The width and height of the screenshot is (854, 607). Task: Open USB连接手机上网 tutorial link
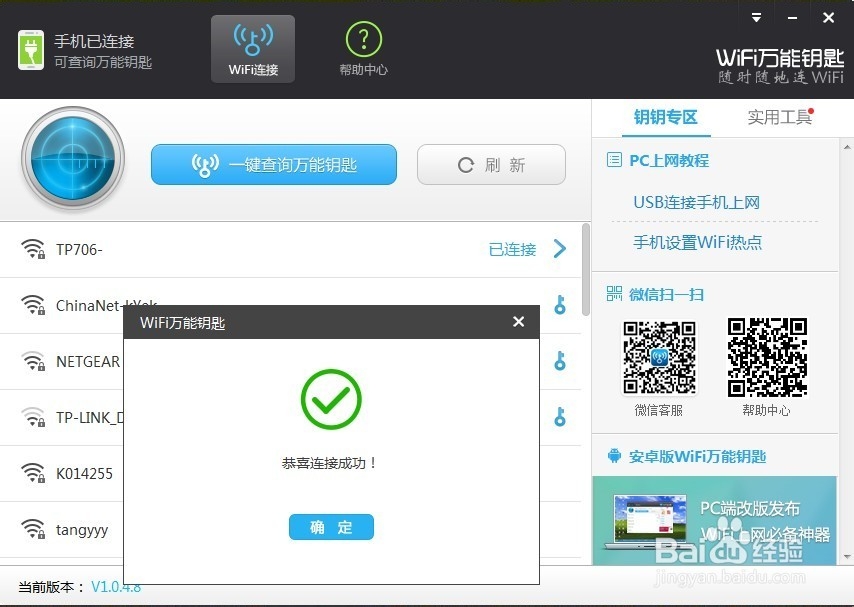click(696, 203)
